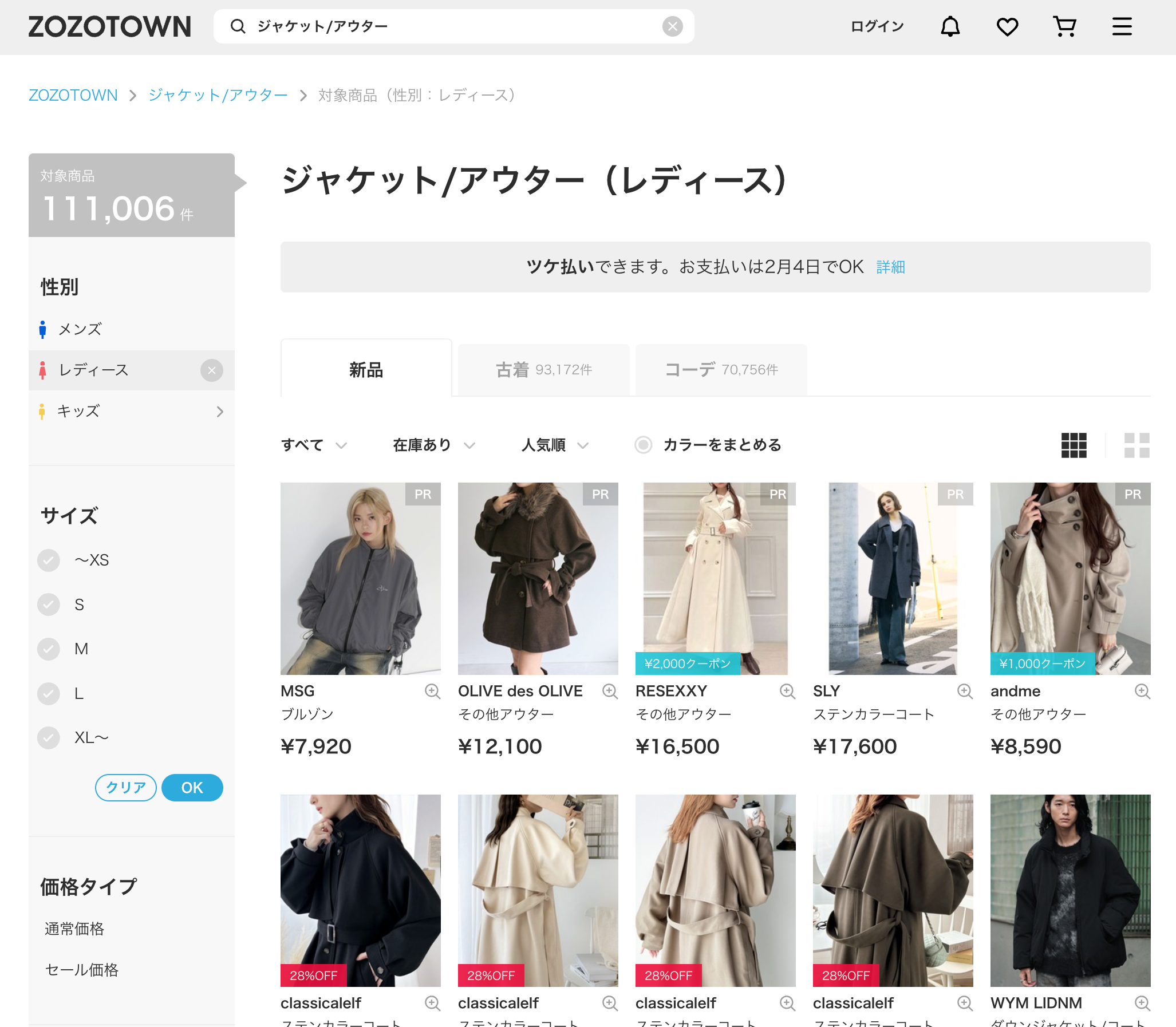The height and width of the screenshot is (1027, 1176).
Task: Click the ¥17,600 price text
Action: 855,746
